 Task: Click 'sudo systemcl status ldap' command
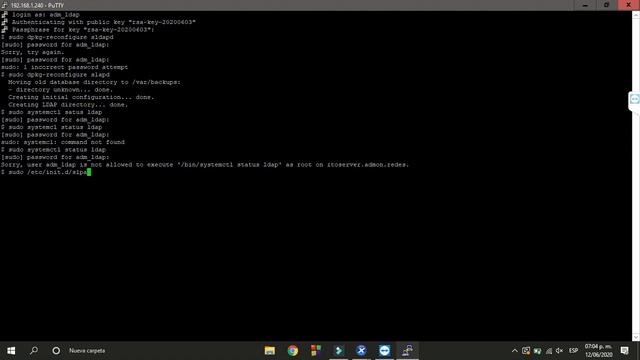(56, 127)
